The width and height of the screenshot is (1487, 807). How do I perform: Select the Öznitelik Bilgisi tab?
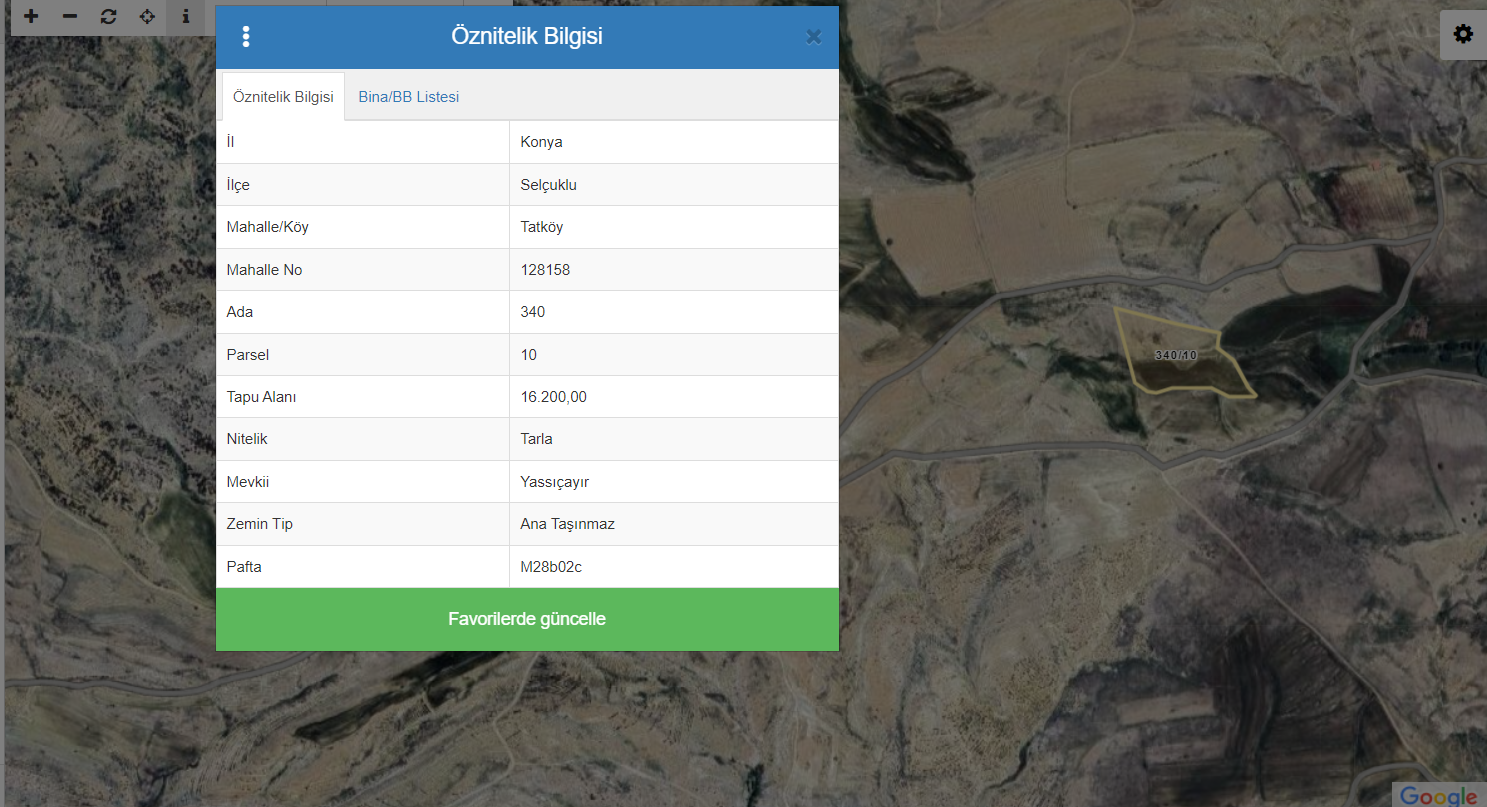(283, 97)
